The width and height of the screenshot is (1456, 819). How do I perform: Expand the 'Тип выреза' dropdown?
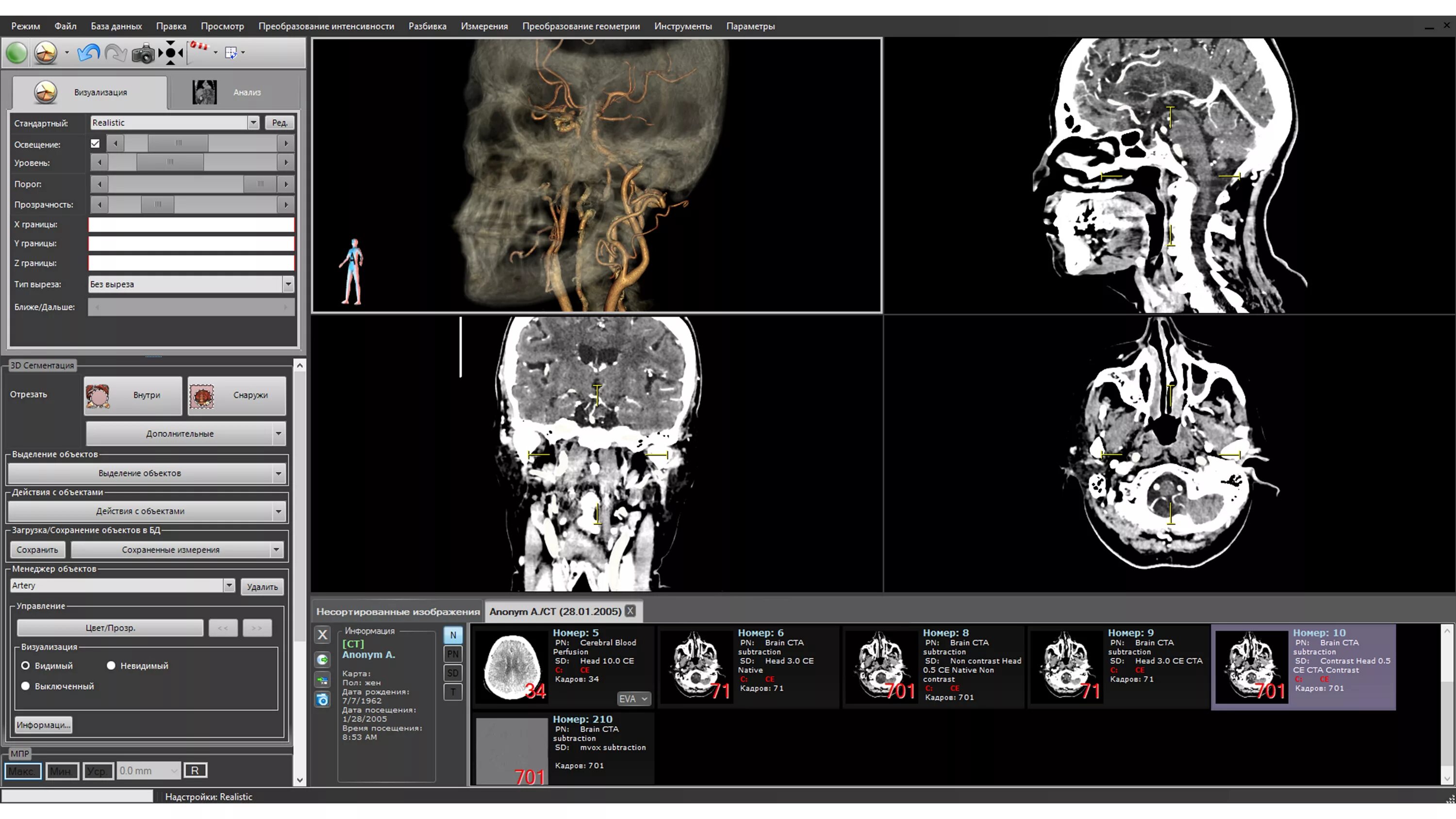click(288, 284)
